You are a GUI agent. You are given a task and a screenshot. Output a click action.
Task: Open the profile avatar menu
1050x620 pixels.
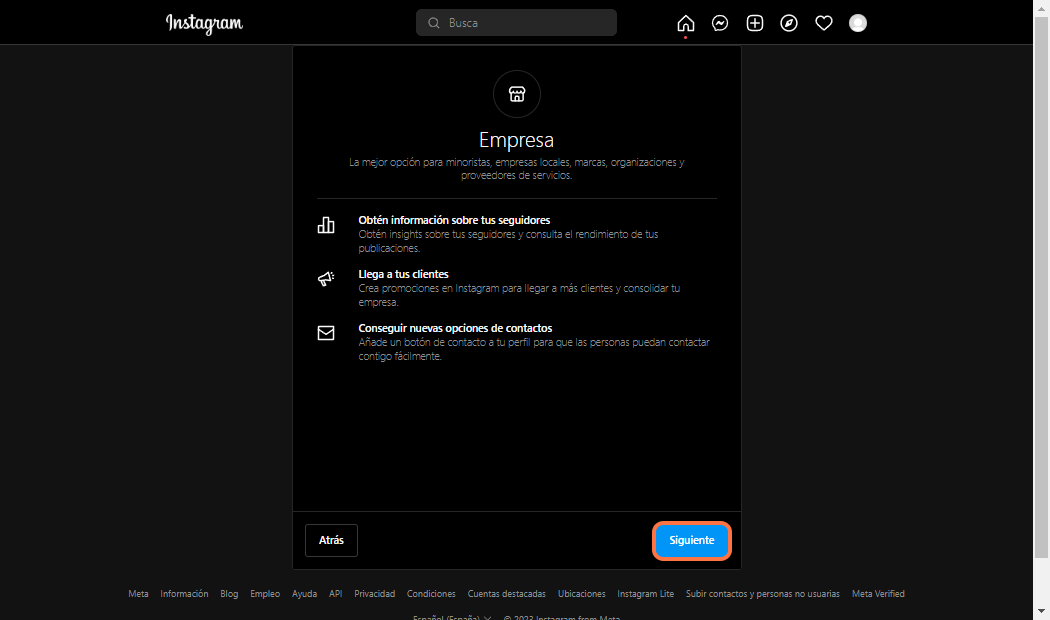(x=858, y=23)
